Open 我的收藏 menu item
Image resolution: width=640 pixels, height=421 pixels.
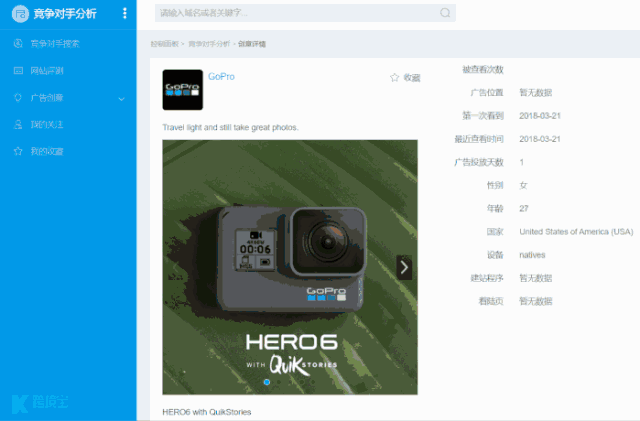[x=46, y=151]
